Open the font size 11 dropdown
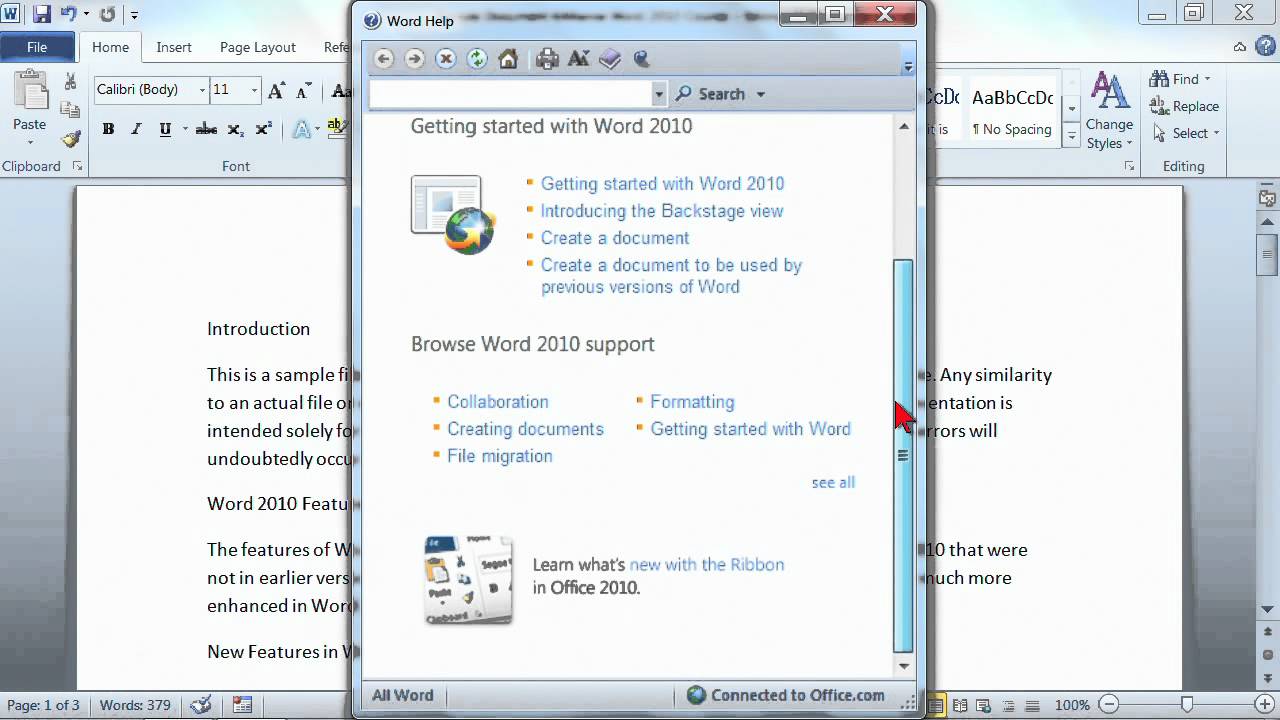Image resolution: width=1280 pixels, height=720 pixels. click(254, 90)
